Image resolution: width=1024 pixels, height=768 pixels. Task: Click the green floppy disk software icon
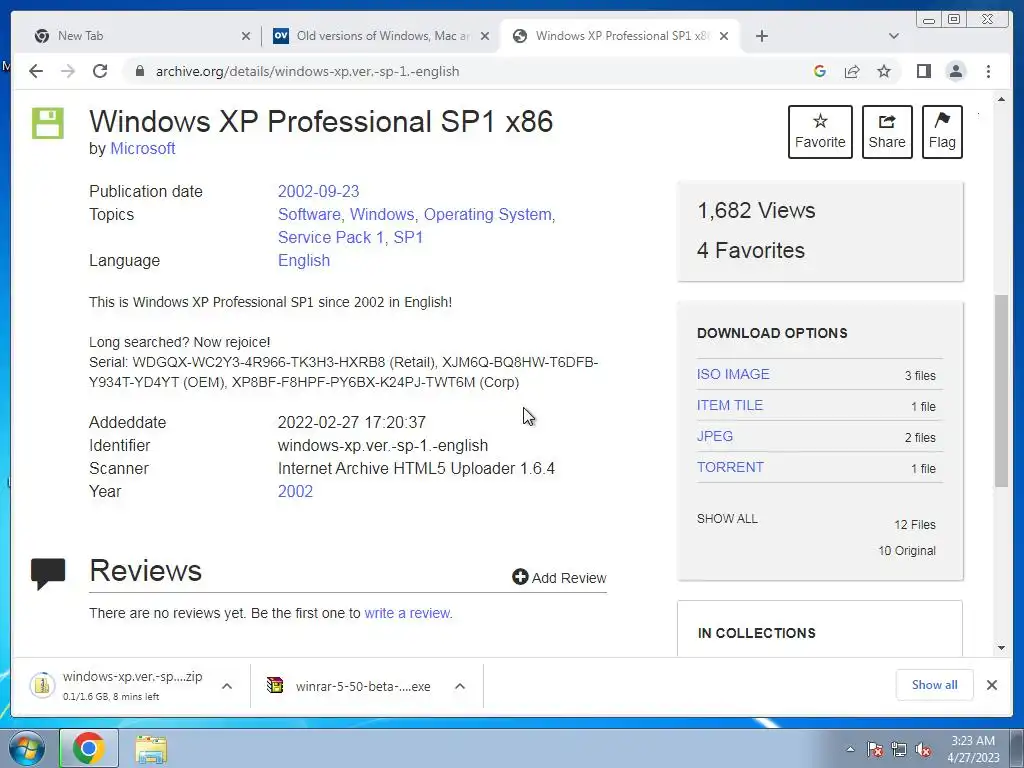(48, 123)
